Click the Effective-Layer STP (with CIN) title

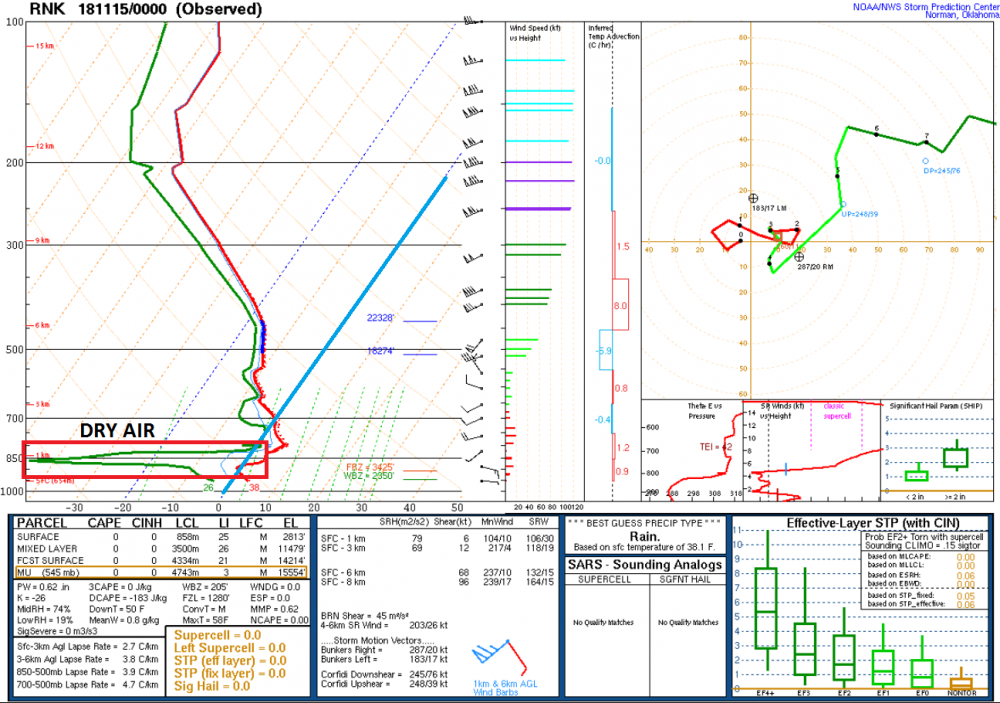coord(872,523)
